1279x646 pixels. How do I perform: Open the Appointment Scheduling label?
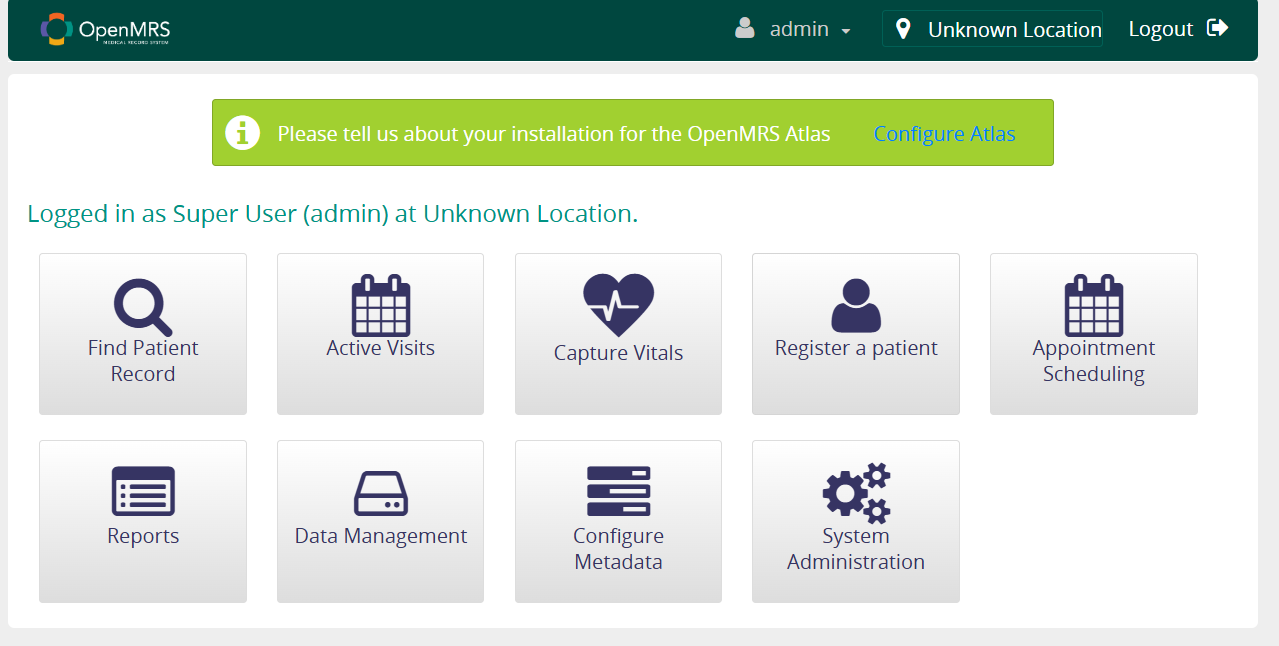click(1093, 361)
